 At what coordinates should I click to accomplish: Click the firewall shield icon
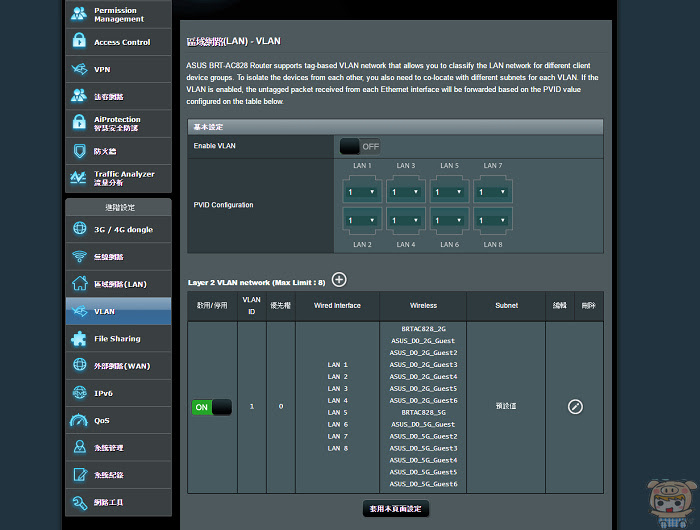point(79,151)
